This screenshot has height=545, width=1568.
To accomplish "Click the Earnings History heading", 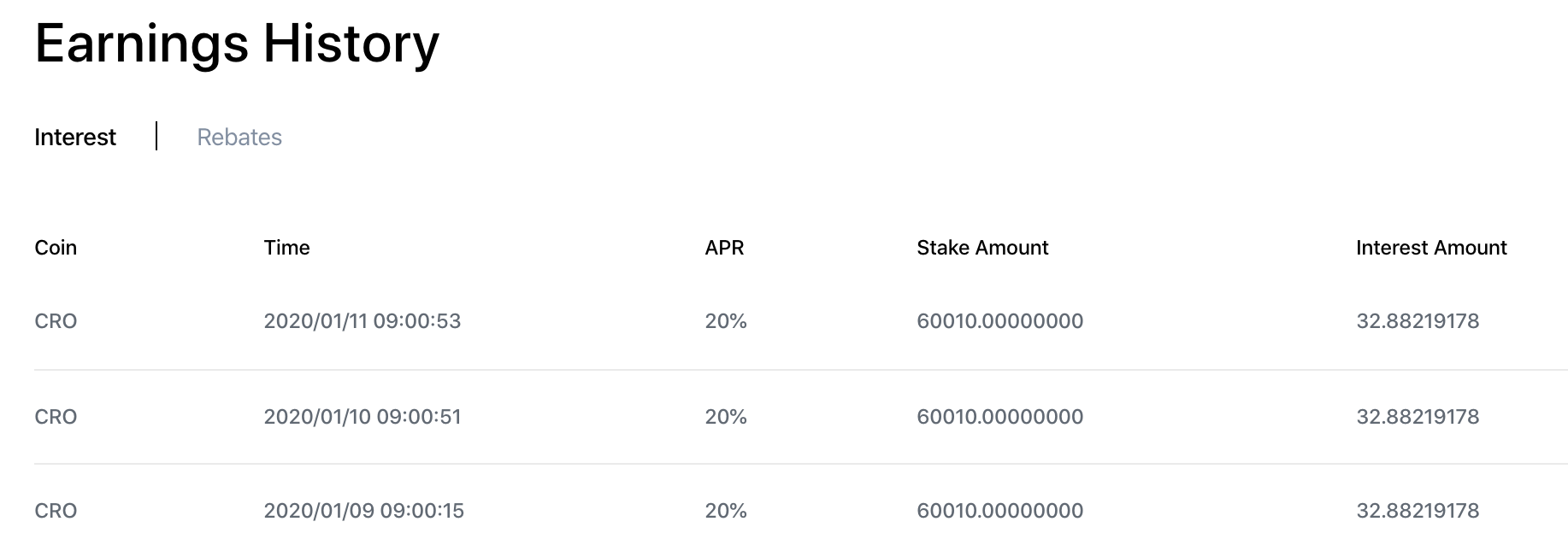I will (237, 44).
